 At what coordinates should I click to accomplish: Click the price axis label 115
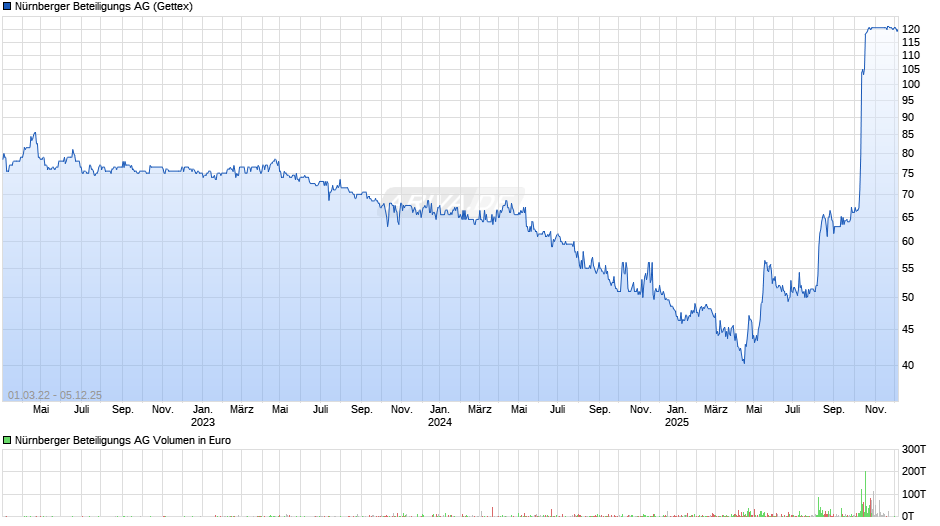click(x=911, y=43)
